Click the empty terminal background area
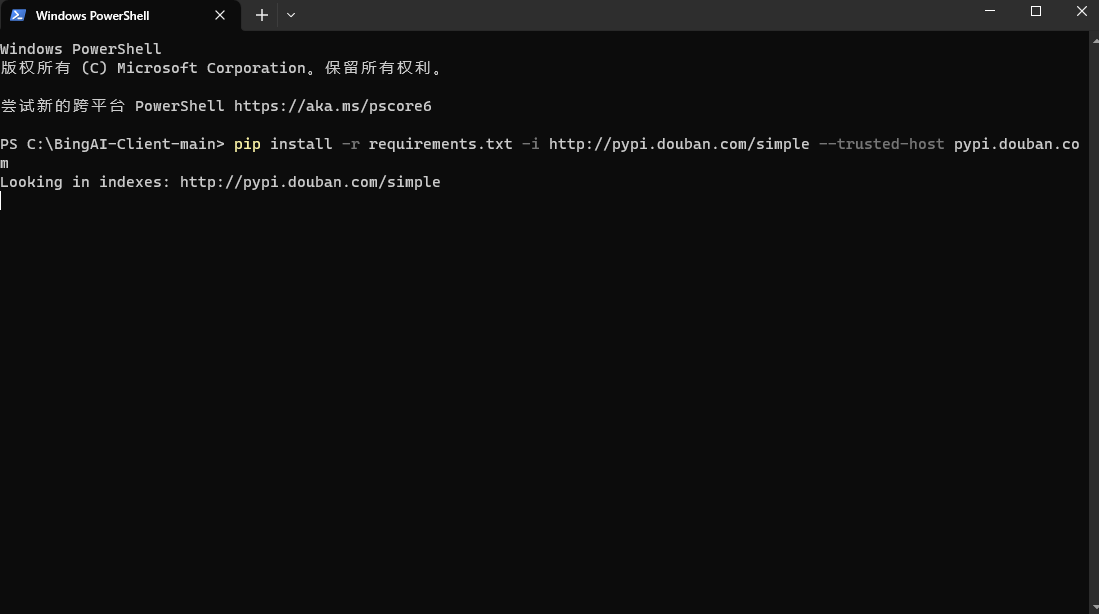The image size is (1099, 614). click(x=550, y=400)
